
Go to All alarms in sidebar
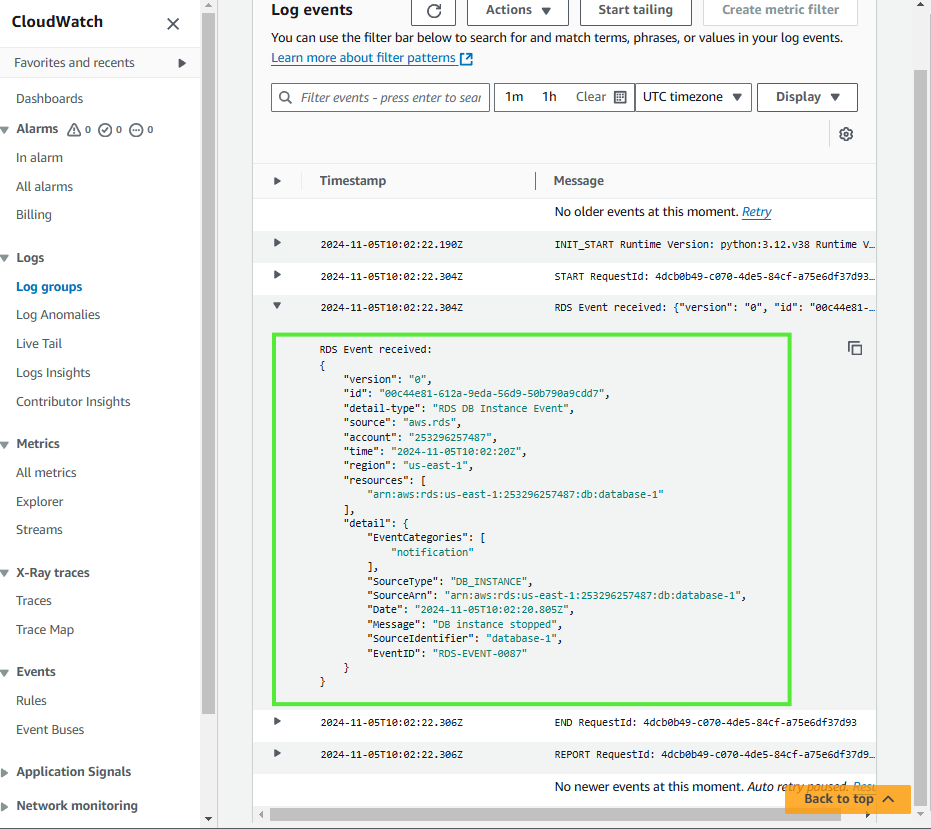coord(44,187)
